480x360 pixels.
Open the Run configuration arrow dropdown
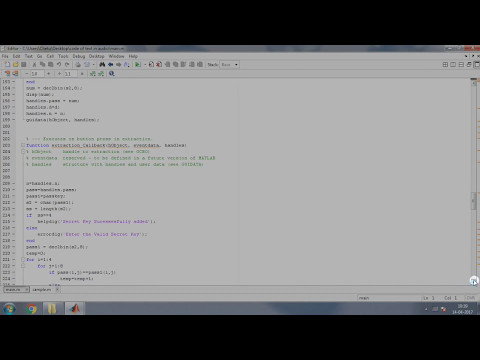[145, 64]
